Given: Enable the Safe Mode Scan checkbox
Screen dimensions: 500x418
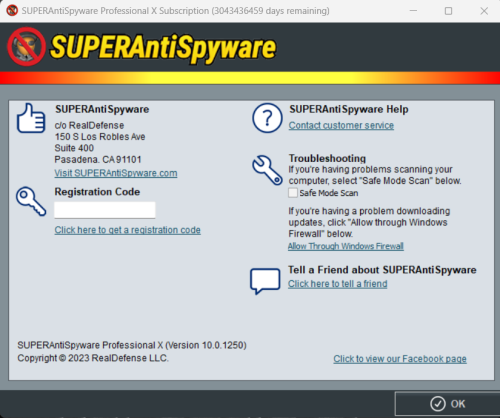Looking at the screenshot, I should pyautogui.click(x=293, y=193).
